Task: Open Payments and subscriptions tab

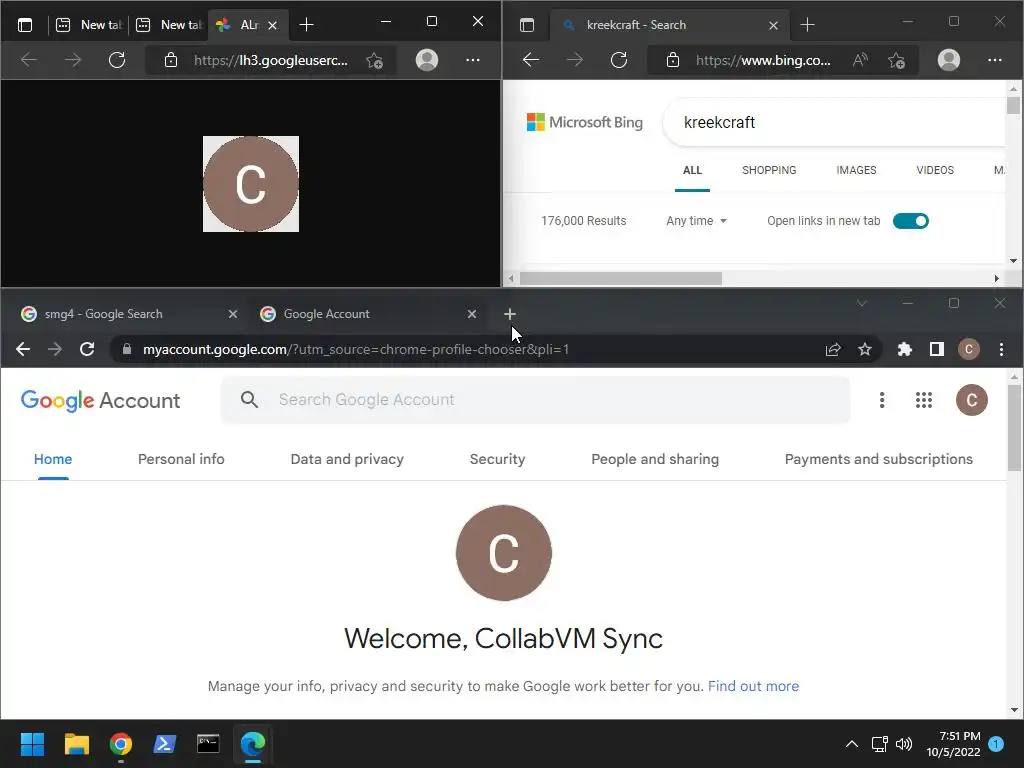Action: point(878,460)
